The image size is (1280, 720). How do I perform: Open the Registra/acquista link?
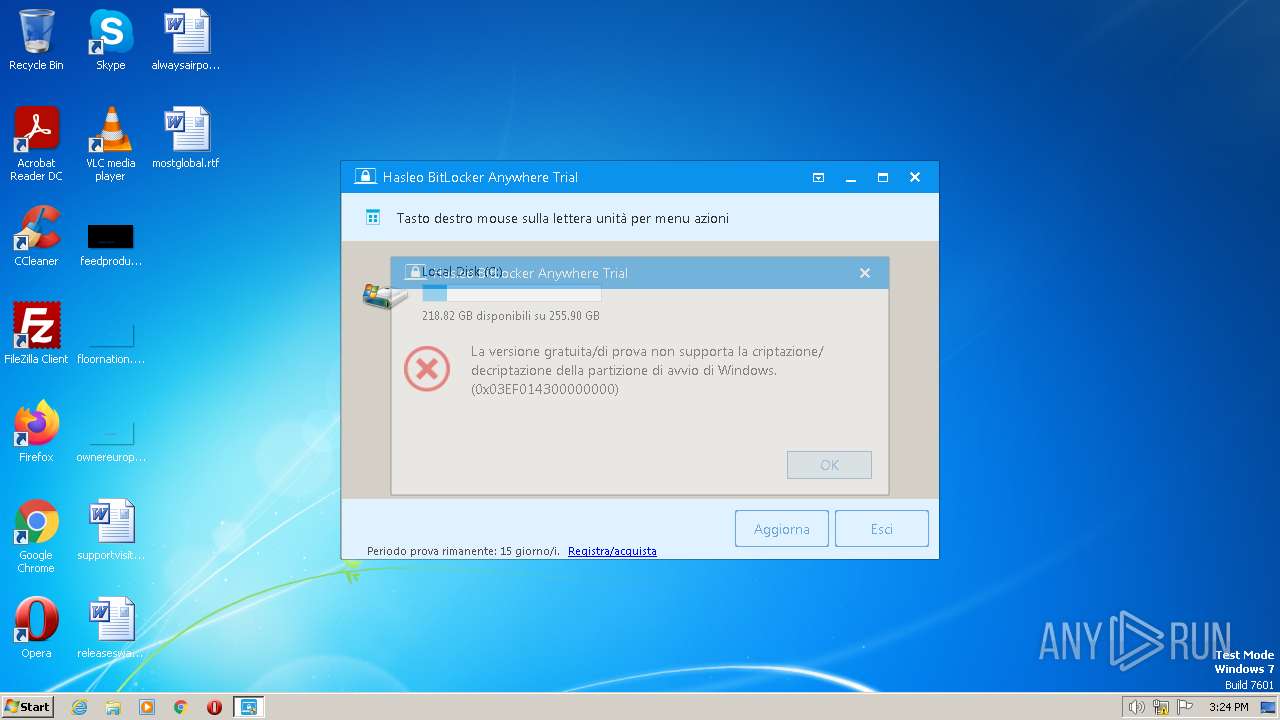612,551
